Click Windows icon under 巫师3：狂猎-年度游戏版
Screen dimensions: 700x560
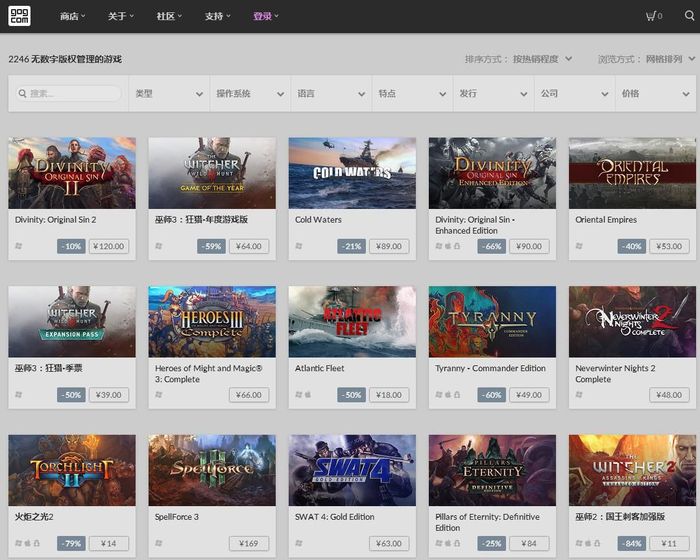[x=159, y=246]
